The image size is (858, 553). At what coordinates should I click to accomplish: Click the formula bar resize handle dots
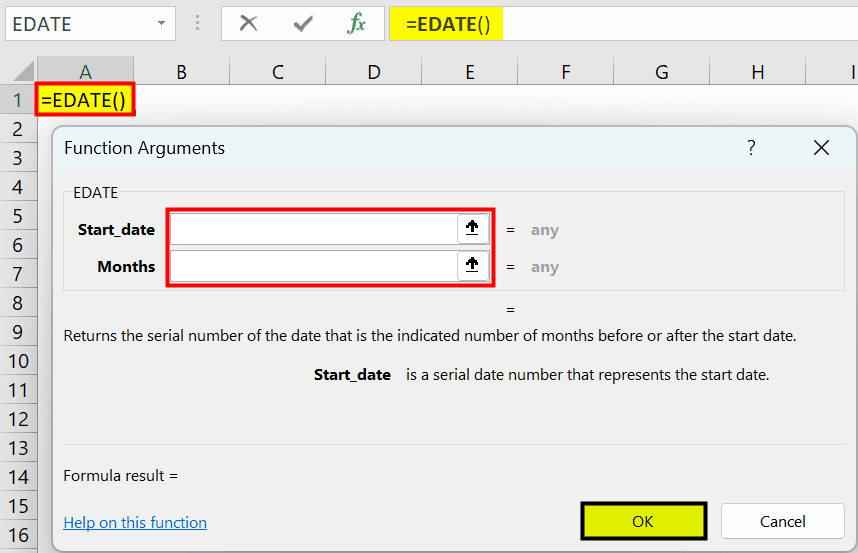coord(198,23)
